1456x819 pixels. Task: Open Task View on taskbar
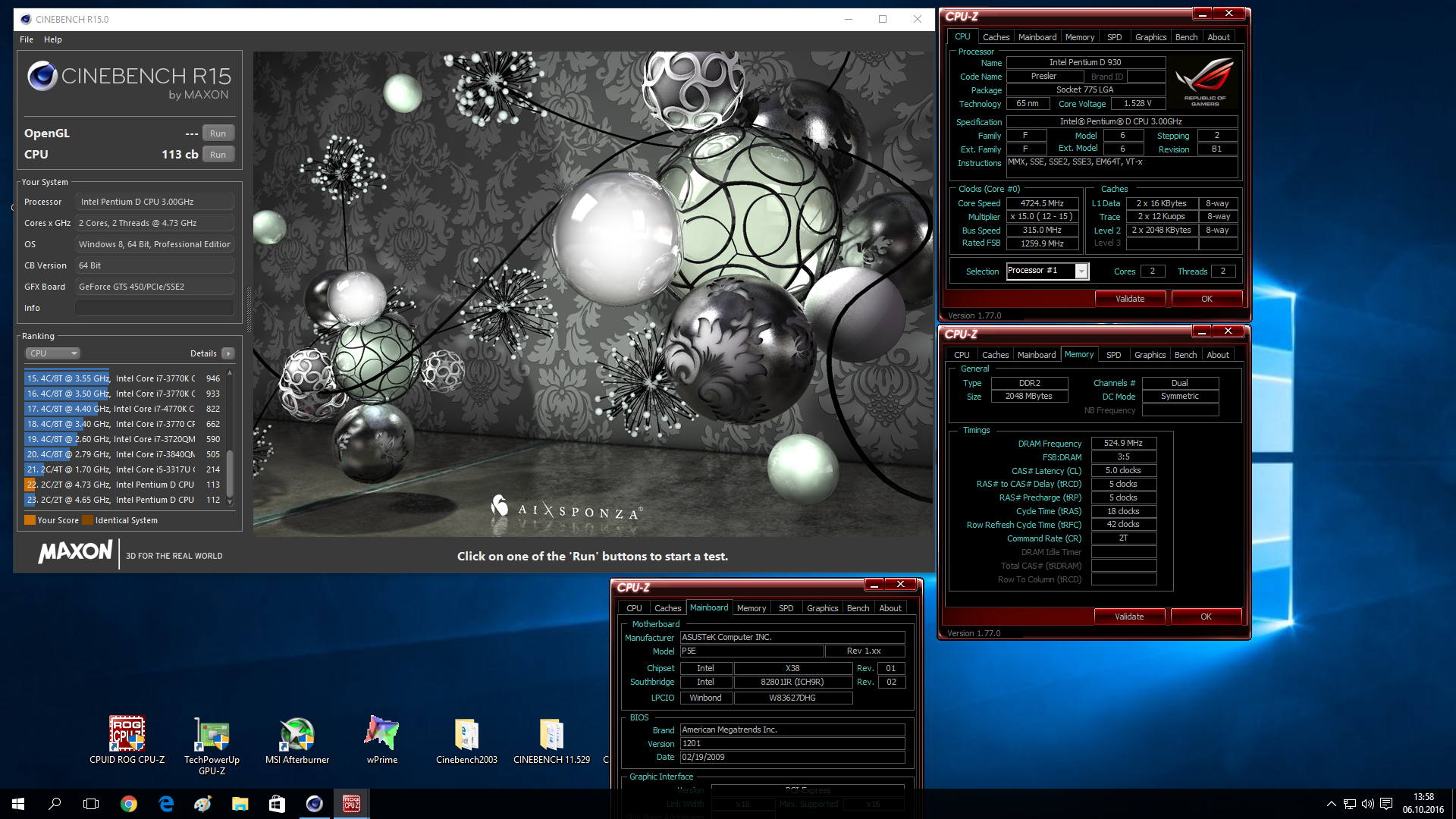point(91,804)
